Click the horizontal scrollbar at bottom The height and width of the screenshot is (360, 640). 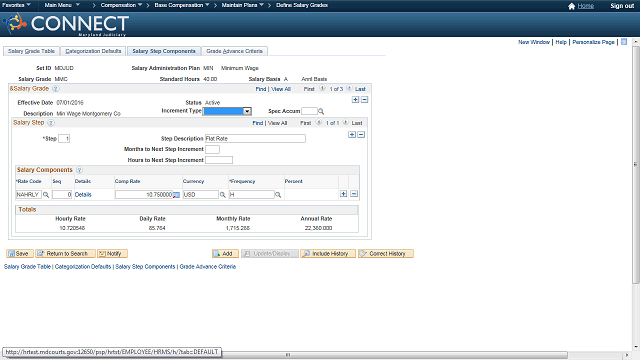(x=287, y=355)
